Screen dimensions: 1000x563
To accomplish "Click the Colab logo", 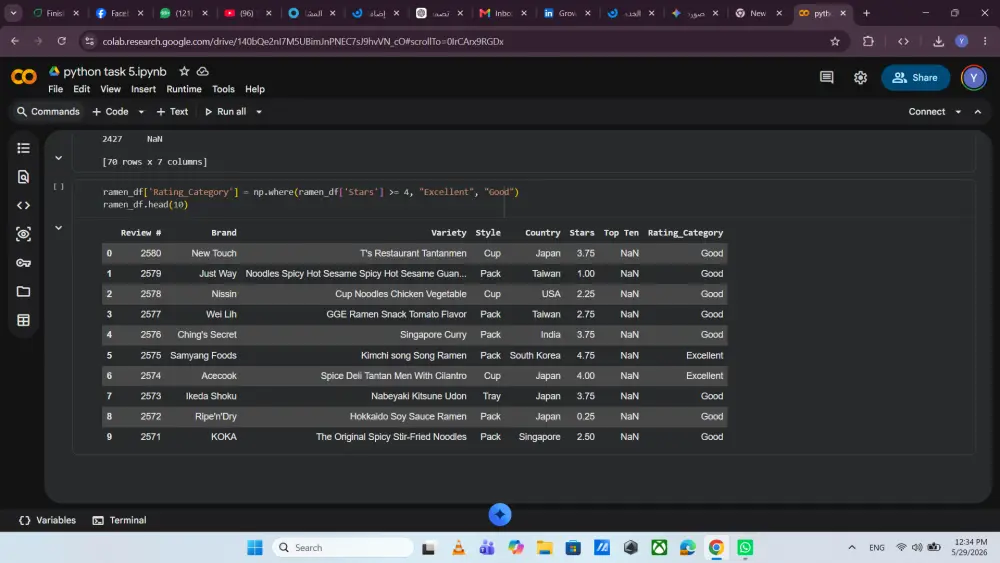I will 24,77.
